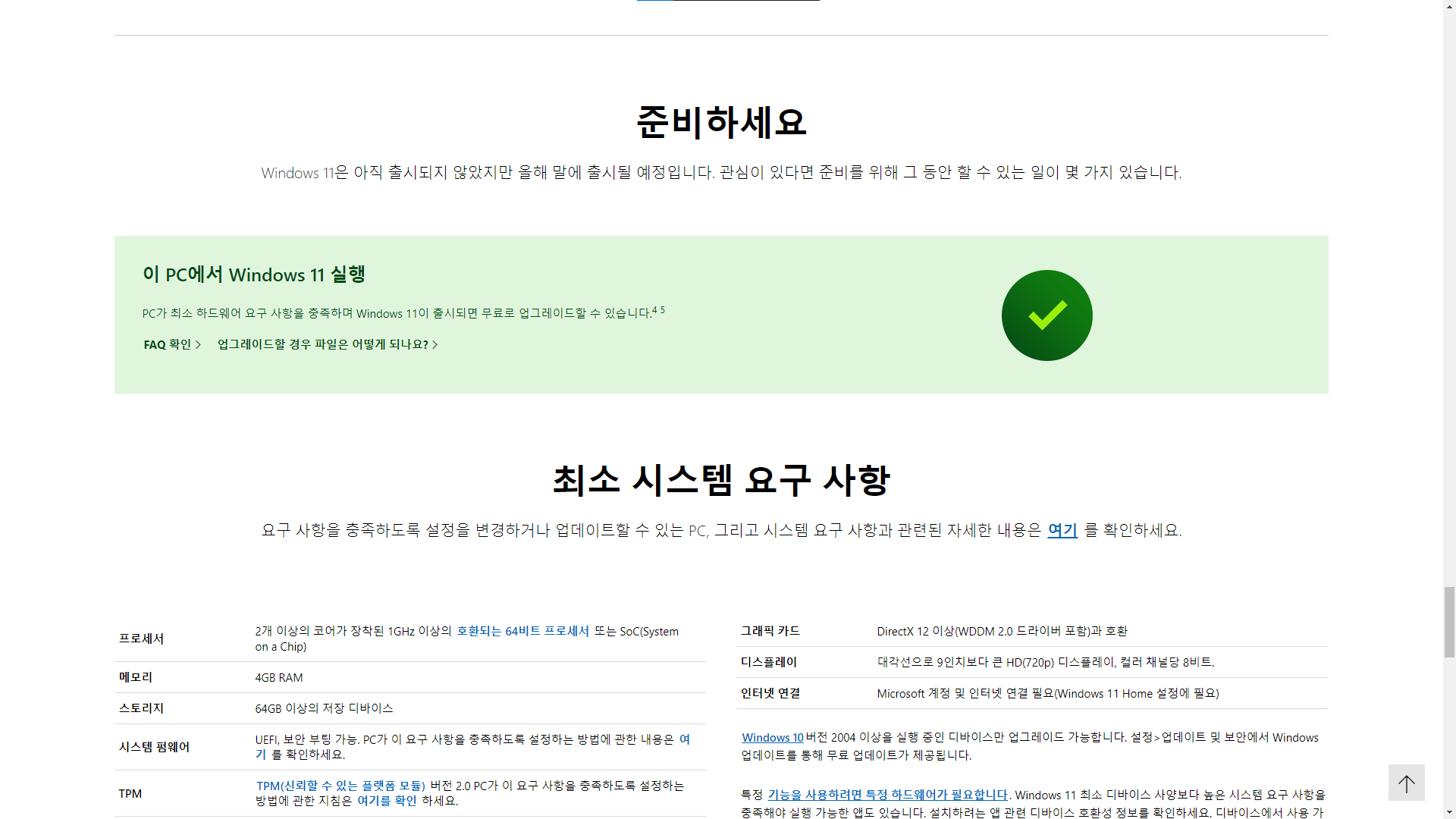Image resolution: width=1456 pixels, height=819 pixels.
Task: Click the scrollbar down arrow
Action: [1449, 813]
